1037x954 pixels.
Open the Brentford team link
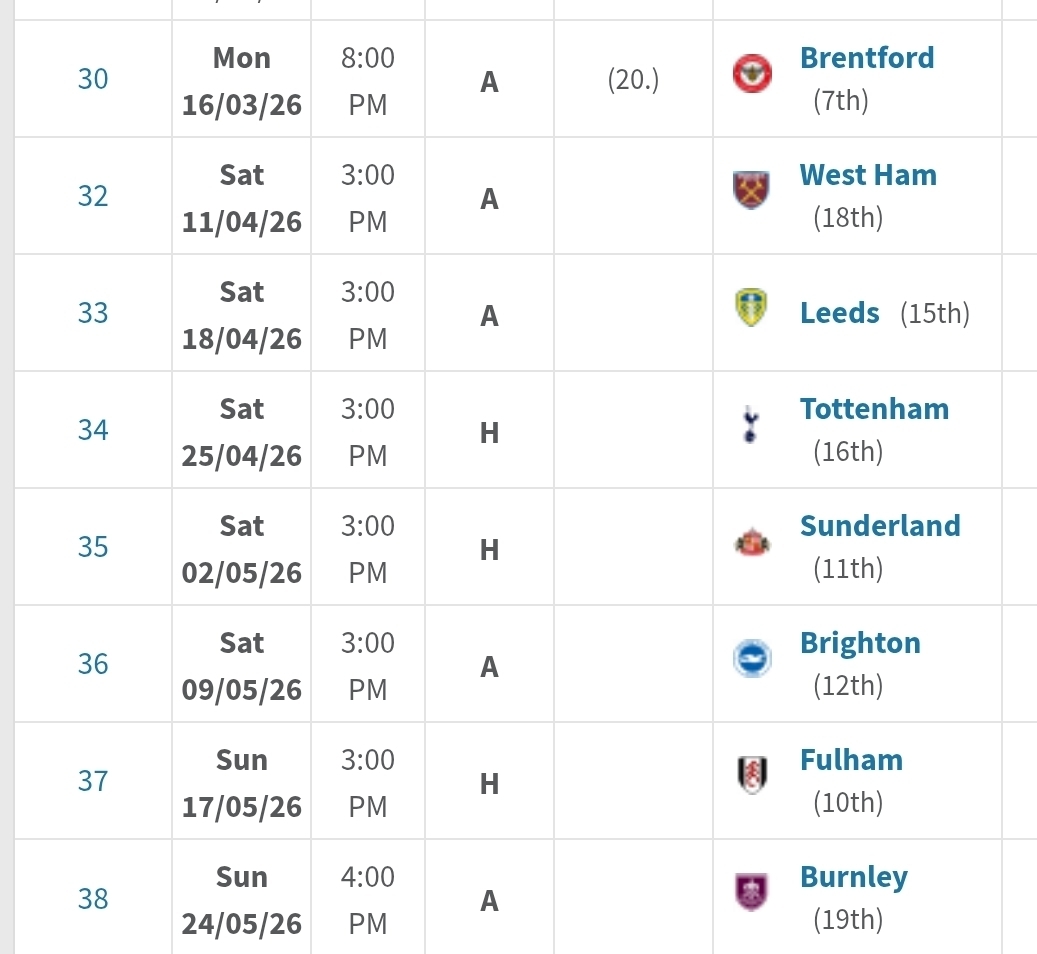click(x=867, y=58)
